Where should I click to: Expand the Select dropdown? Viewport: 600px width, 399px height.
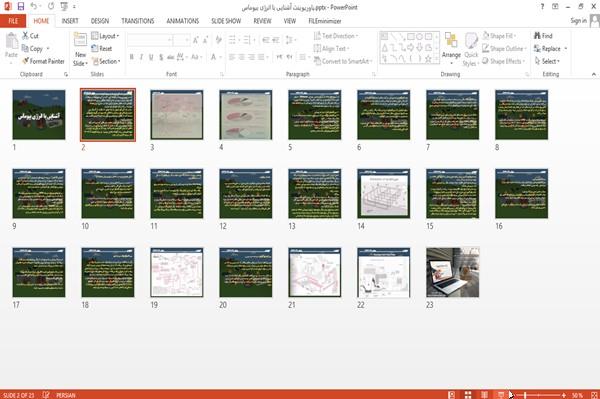548,61
